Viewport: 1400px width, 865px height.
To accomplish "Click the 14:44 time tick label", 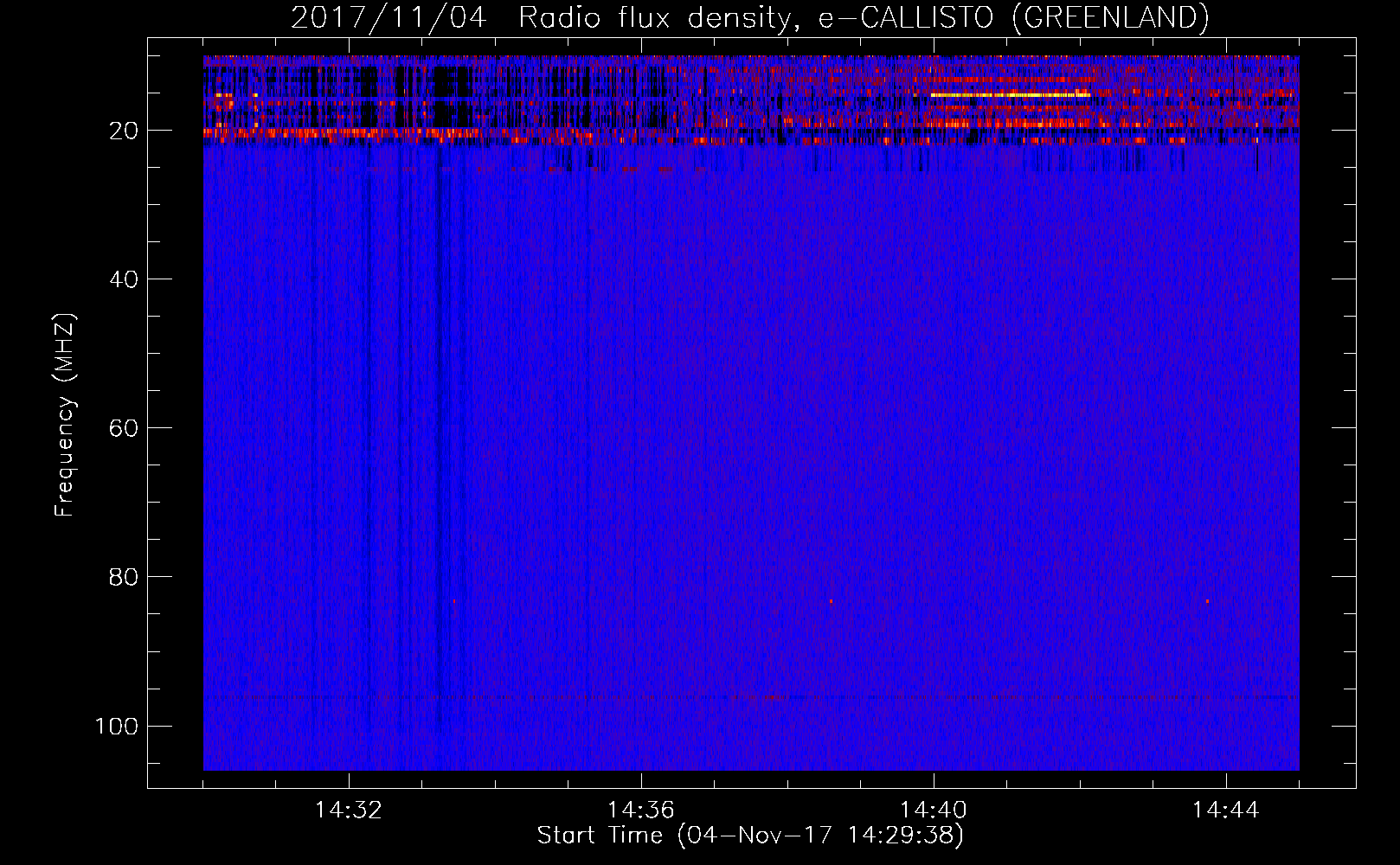I will point(1226,811).
